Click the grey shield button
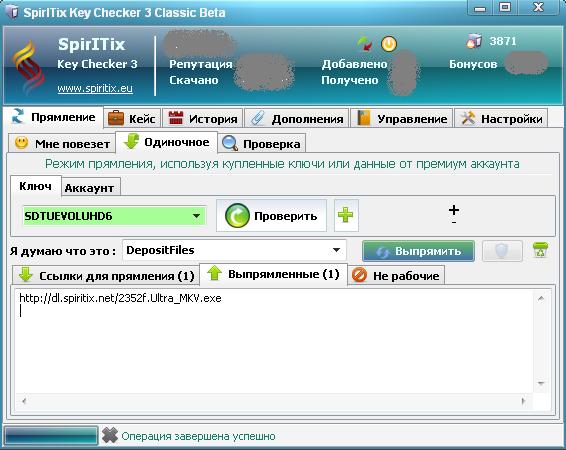 point(502,251)
